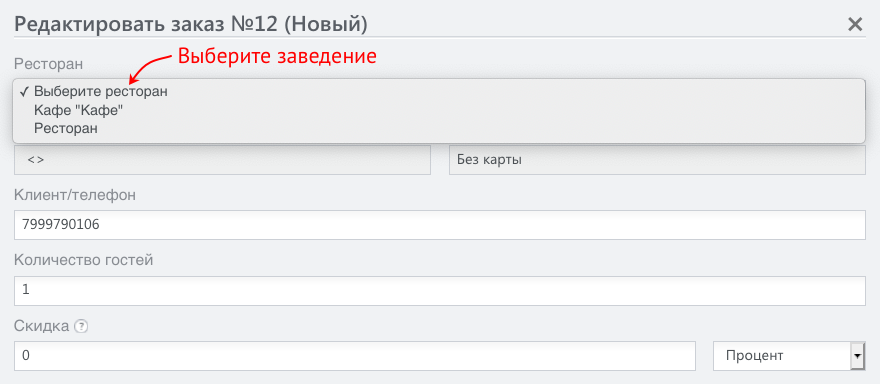Screen dimensions: 880x384
Task: Click the help question mark beside Скидка
Action: [x=81, y=326]
